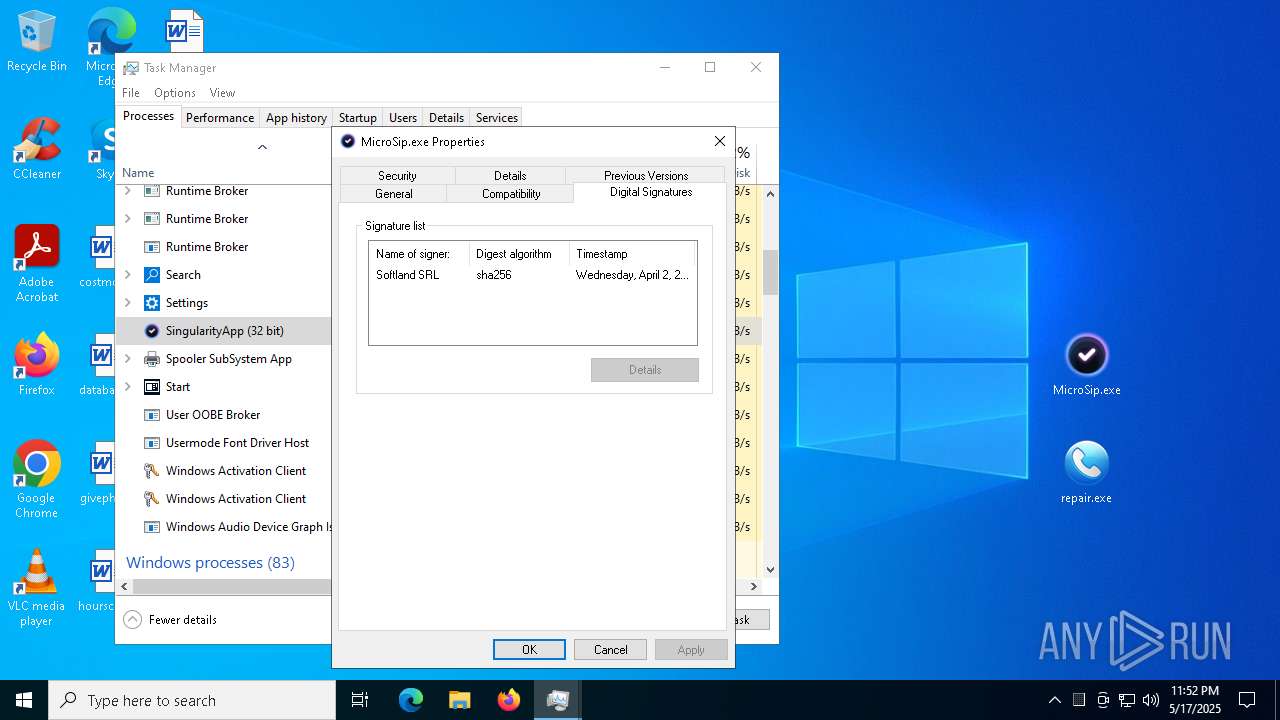Select repair.exe desktop icon
Viewport: 1280px width, 720px height.
tap(1086, 472)
